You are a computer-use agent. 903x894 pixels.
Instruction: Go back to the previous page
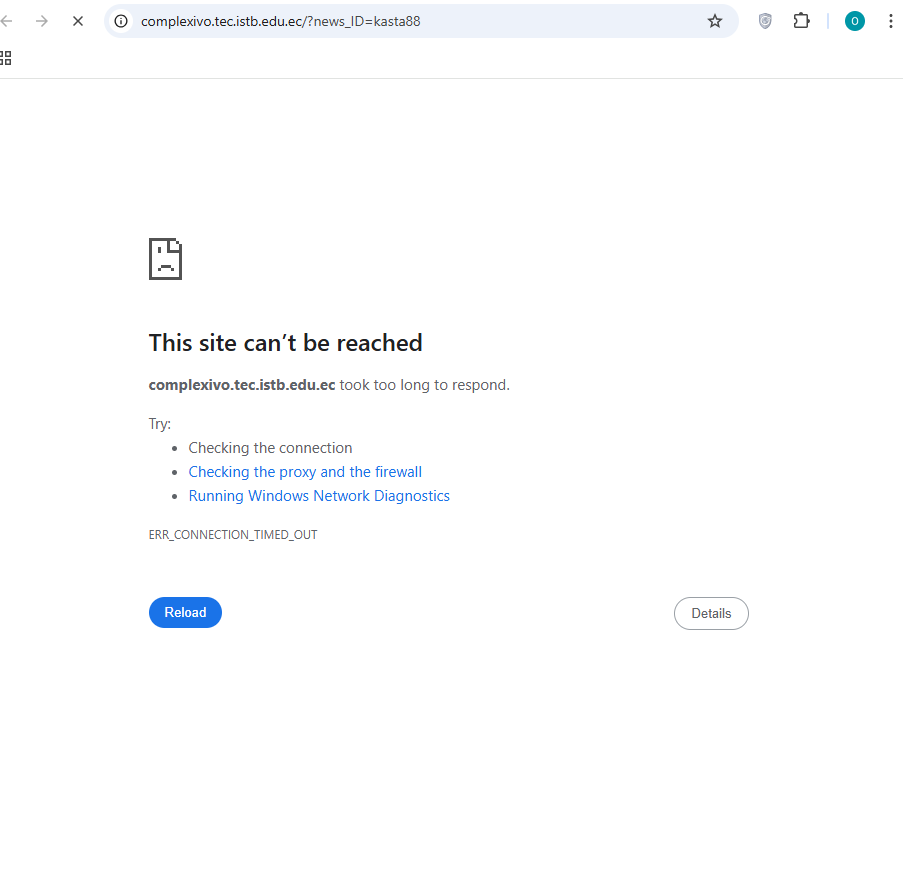coord(6,21)
